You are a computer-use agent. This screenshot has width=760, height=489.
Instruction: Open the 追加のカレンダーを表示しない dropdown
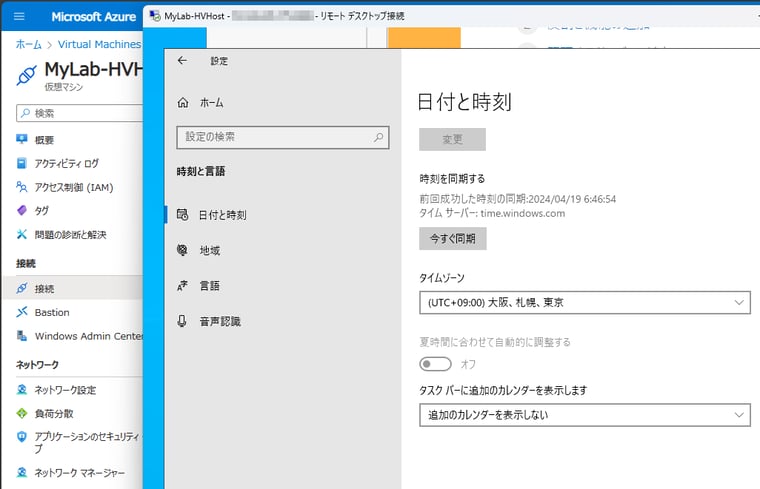[585, 415]
